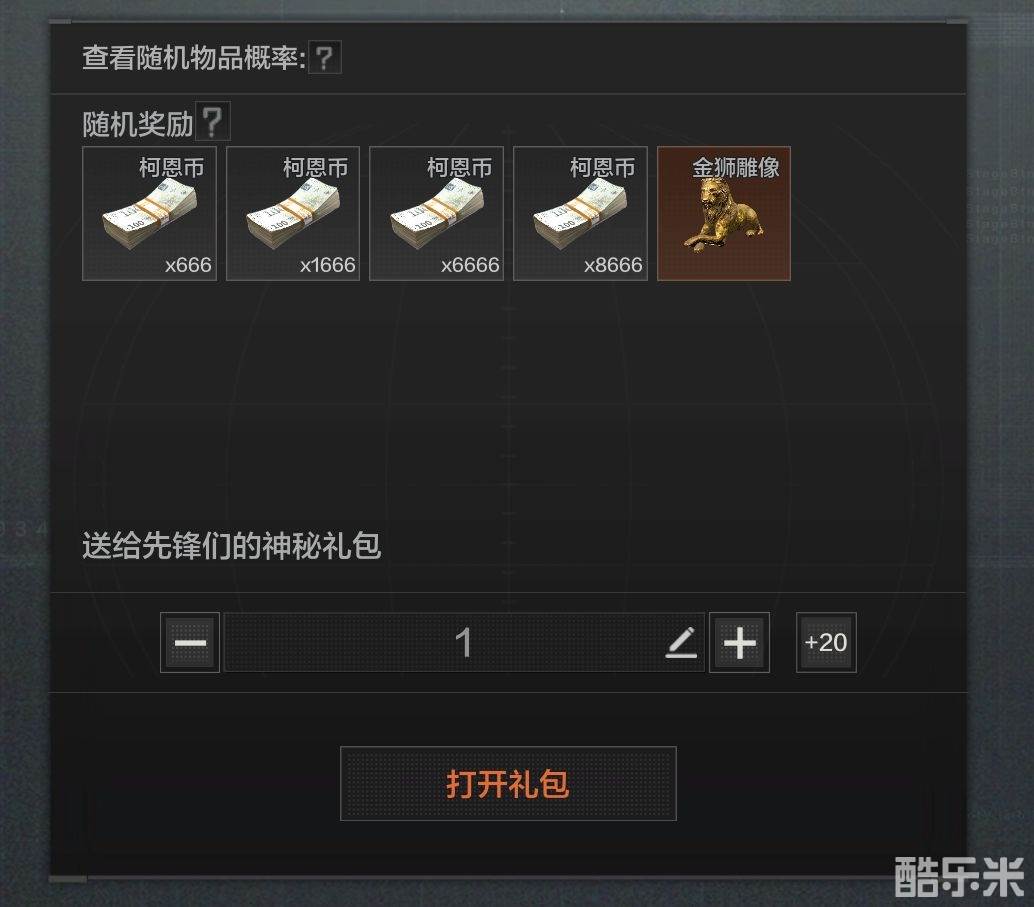Decrease quantity with the minus button
The height and width of the screenshot is (907, 1034).
pyautogui.click(x=190, y=642)
